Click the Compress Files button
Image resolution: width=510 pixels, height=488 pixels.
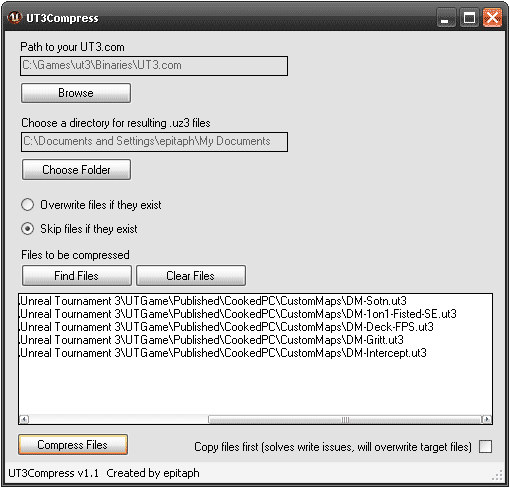[73, 445]
